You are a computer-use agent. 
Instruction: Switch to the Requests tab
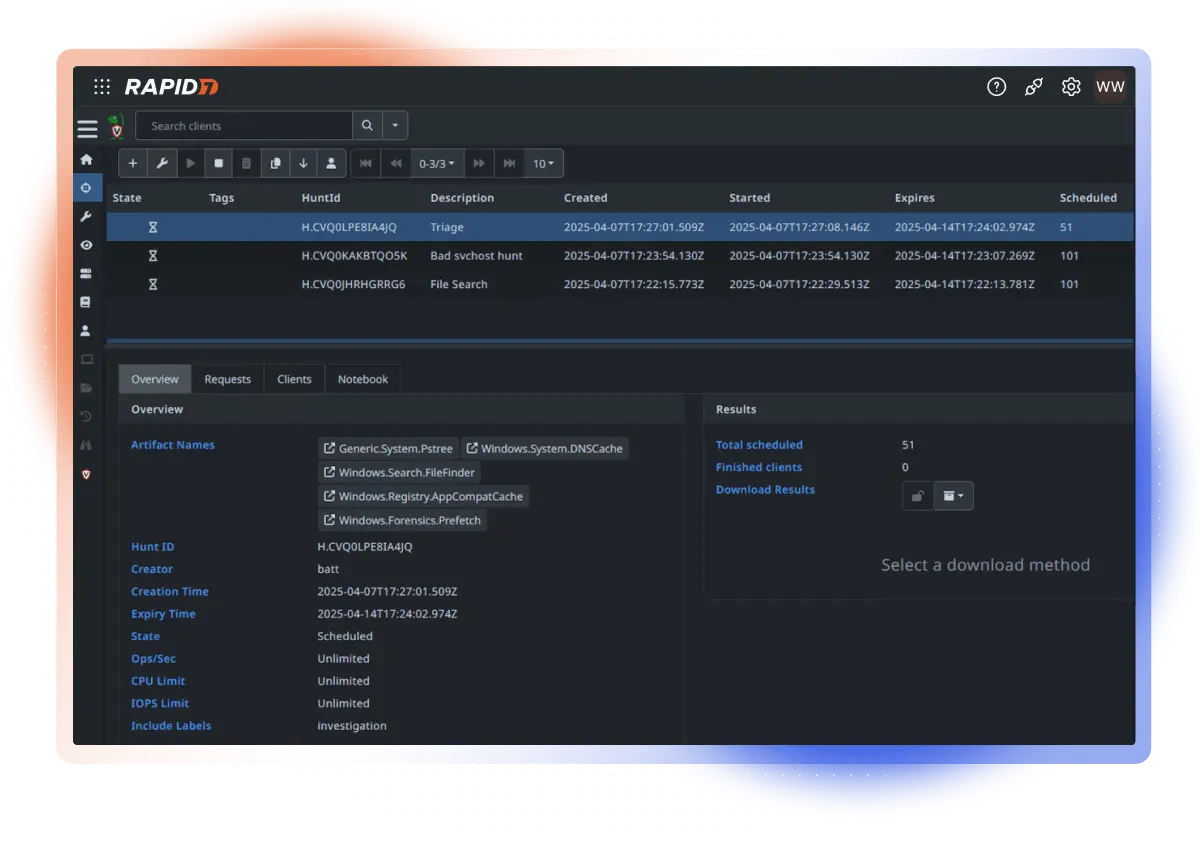(227, 380)
